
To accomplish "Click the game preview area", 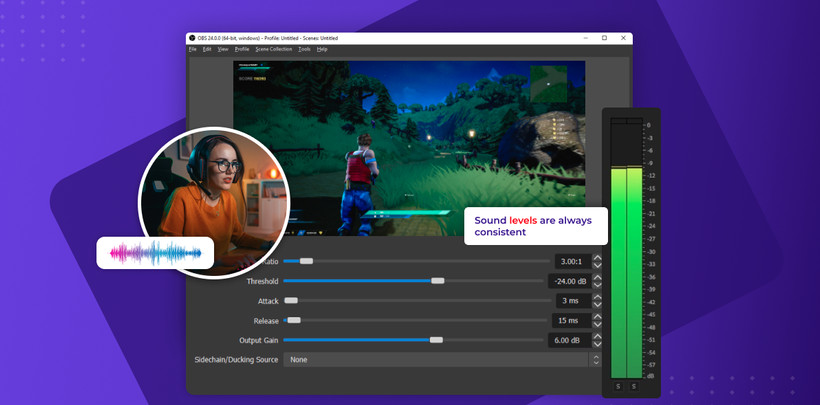I will click(409, 148).
